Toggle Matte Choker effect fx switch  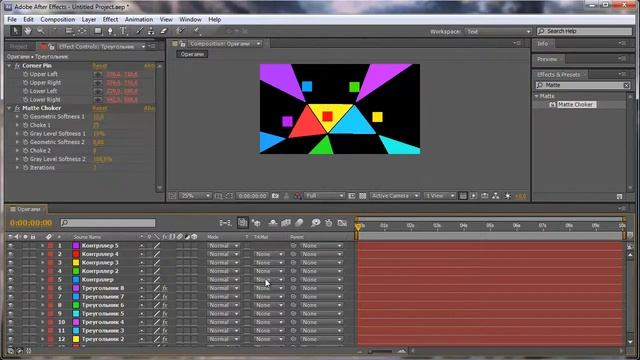click(17, 108)
